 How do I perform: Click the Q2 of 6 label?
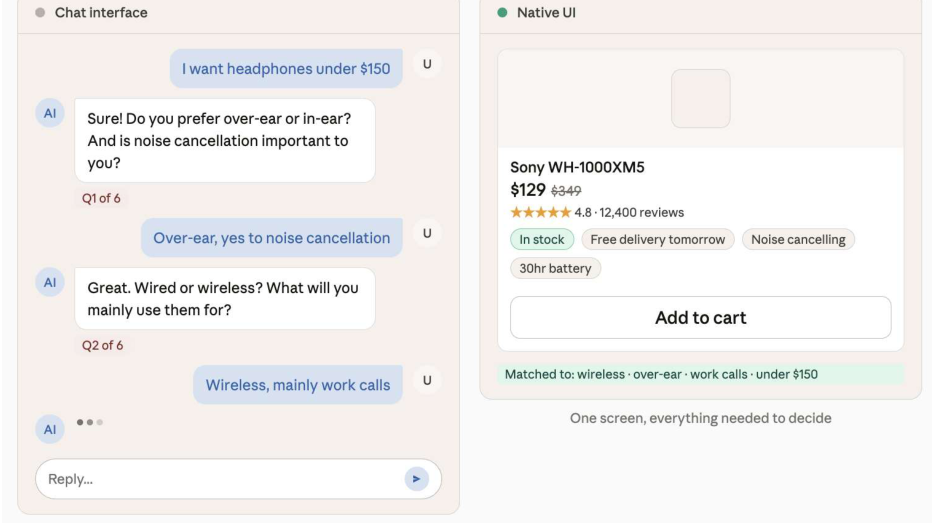click(x=102, y=345)
